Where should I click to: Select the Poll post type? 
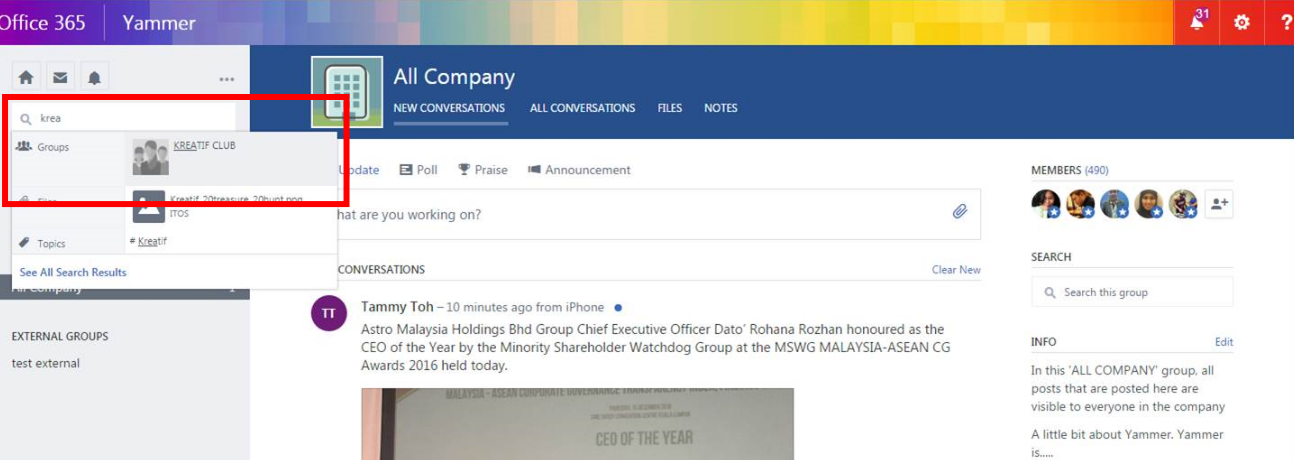(x=418, y=170)
